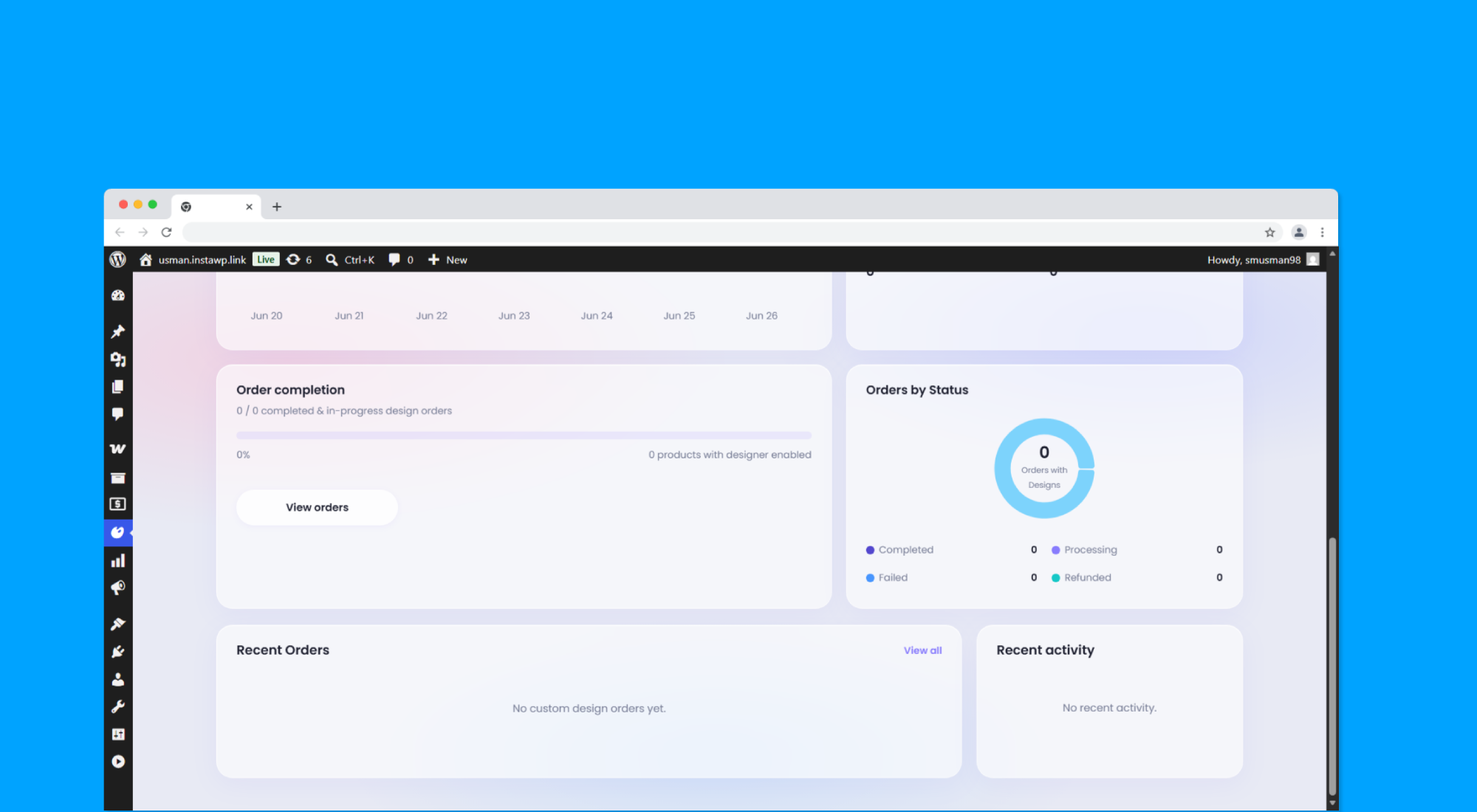Open Ctrl+K search in admin bar

point(351,260)
